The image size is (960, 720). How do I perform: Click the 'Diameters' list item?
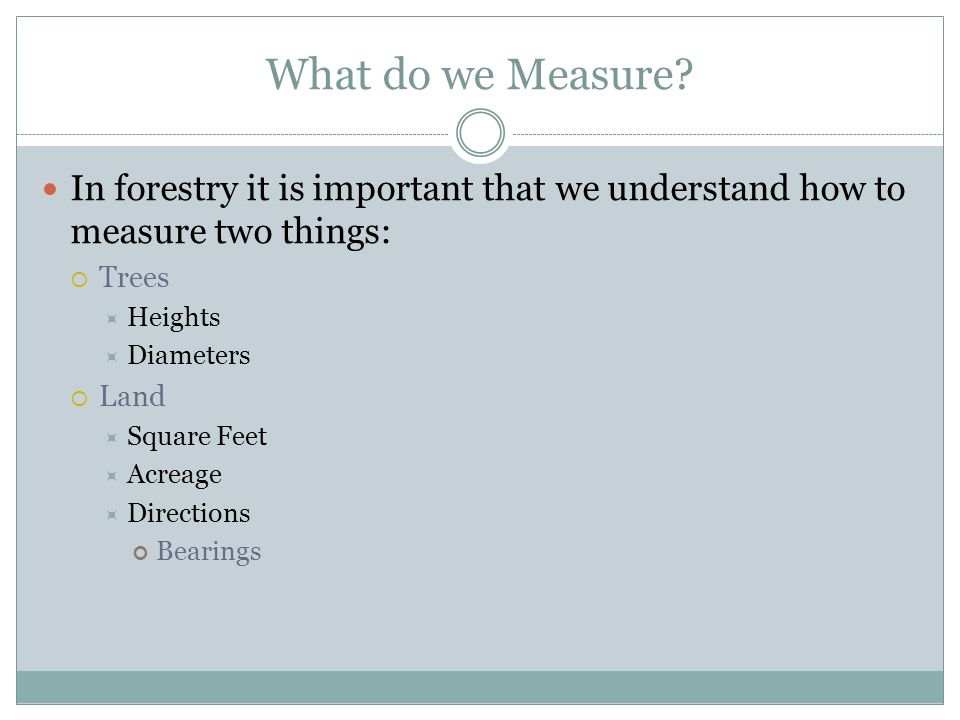coord(189,356)
